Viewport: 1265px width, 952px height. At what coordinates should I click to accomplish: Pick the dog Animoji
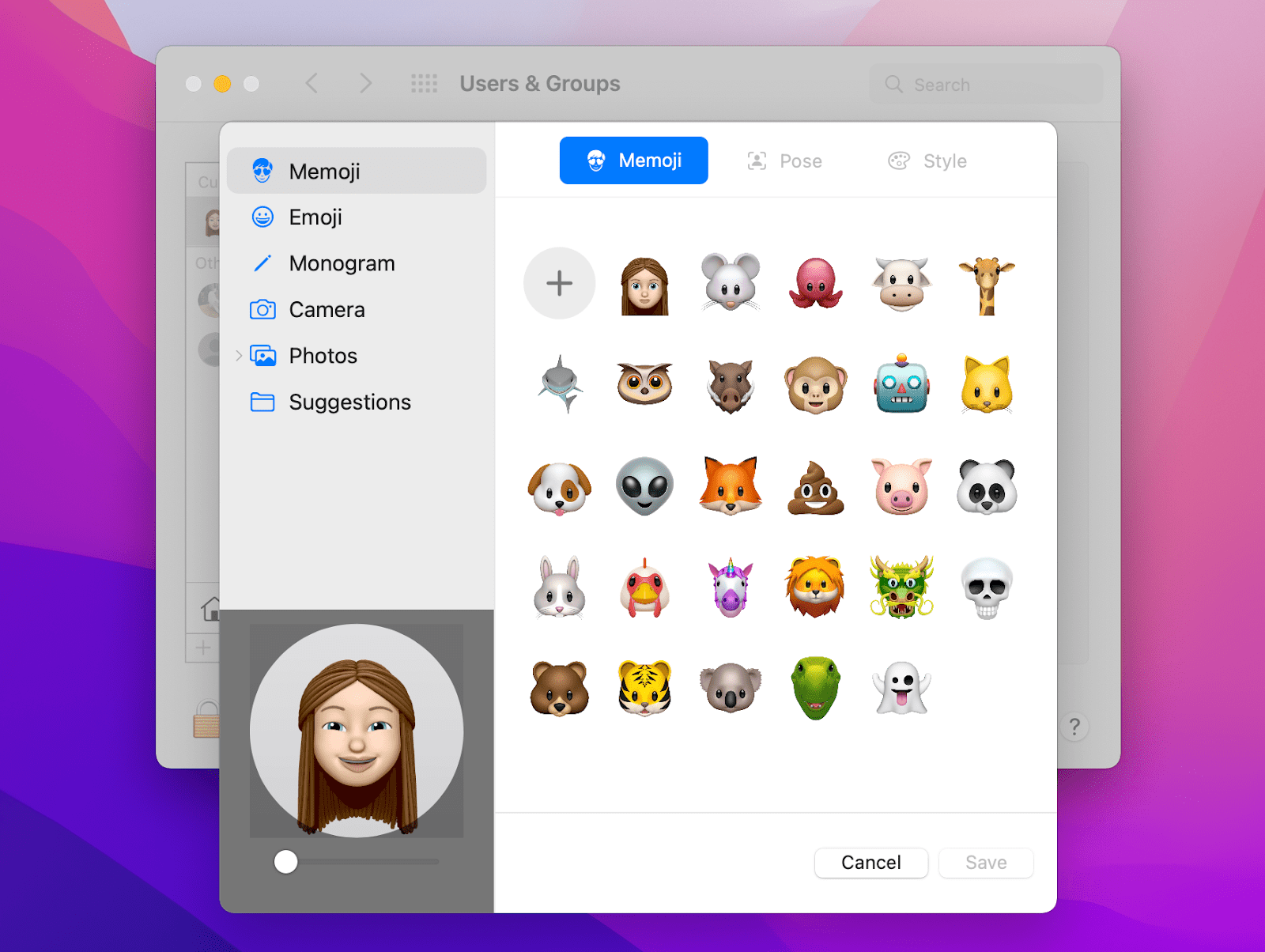coord(560,487)
